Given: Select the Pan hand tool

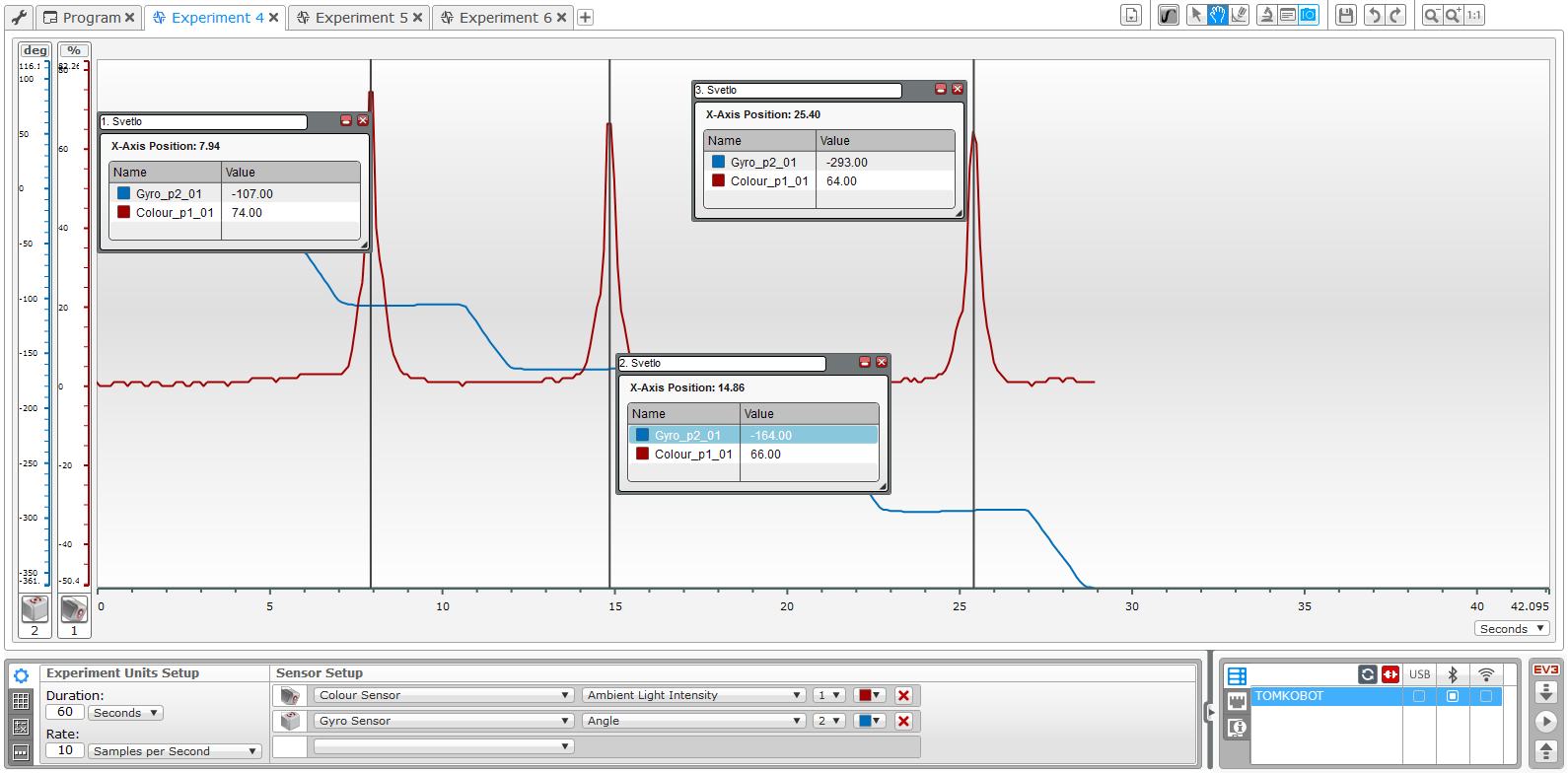Looking at the screenshot, I should [x=1218, y=15].
